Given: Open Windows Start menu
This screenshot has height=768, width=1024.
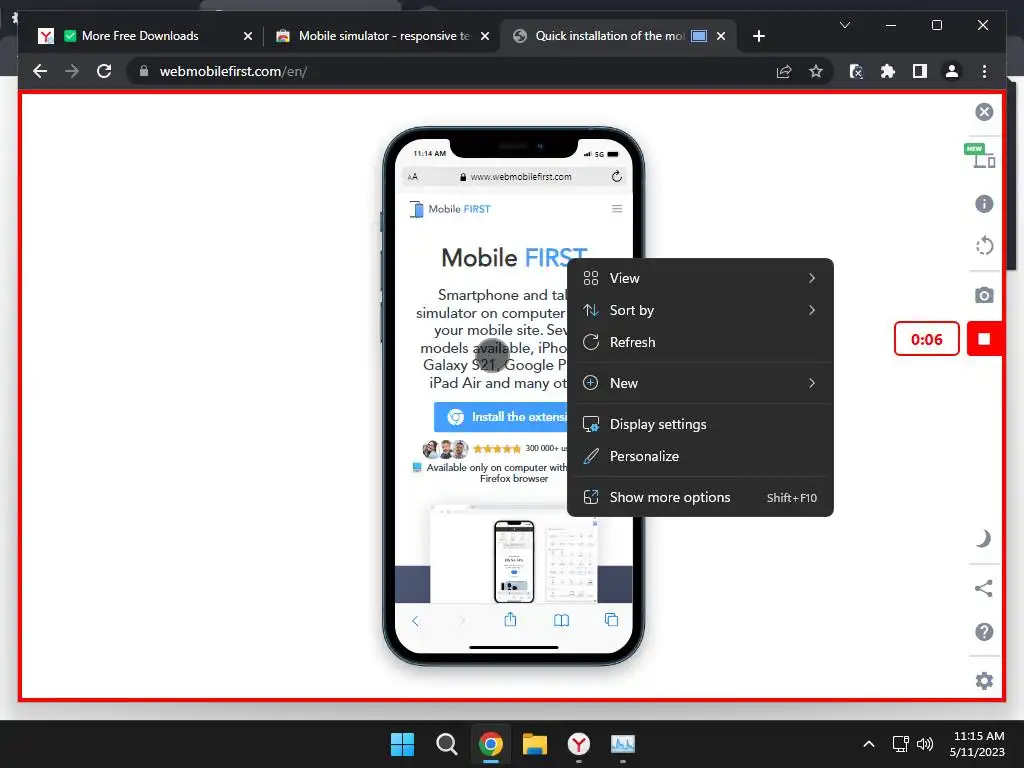Looking at the screenshot, I should [x=402, y=744].
